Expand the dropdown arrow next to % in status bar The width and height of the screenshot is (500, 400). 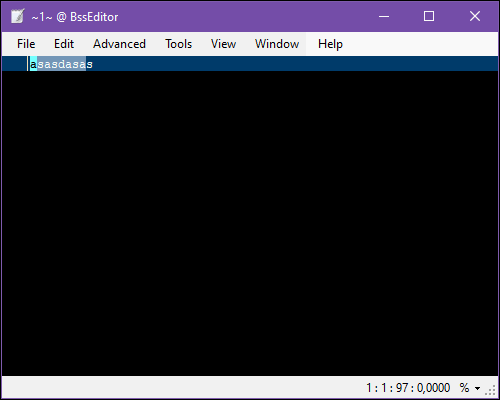tap(478, 388)
